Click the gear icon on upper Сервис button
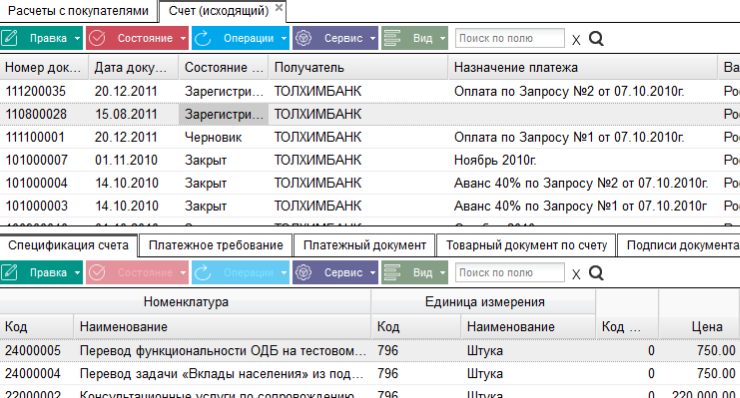 coord(303,38)
